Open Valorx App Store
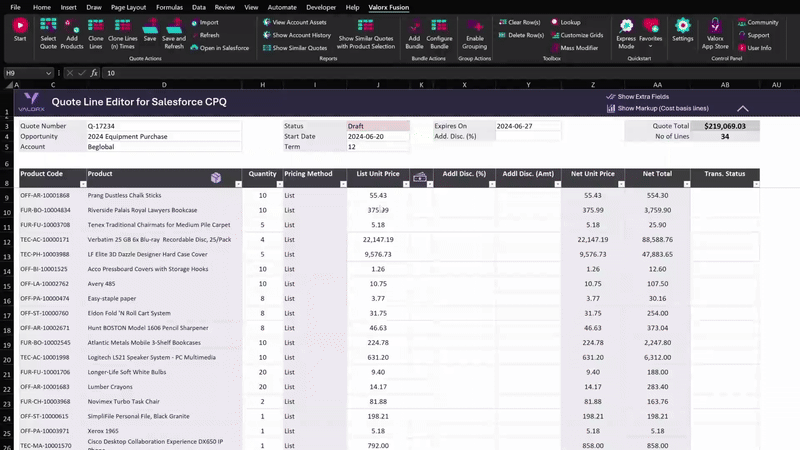This screenshot has height=450, width=800. pos(715,33)
